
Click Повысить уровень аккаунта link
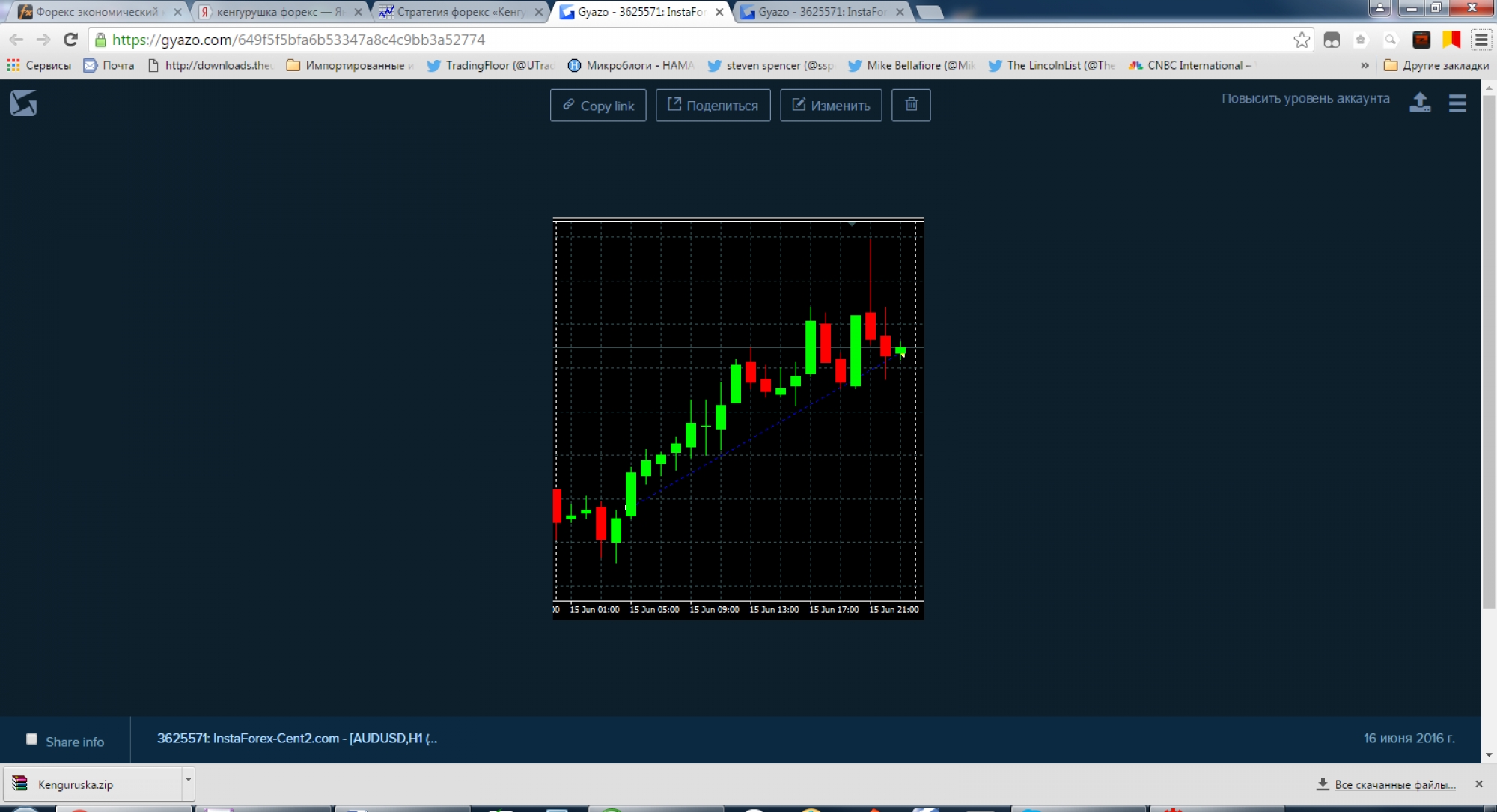1305,99
